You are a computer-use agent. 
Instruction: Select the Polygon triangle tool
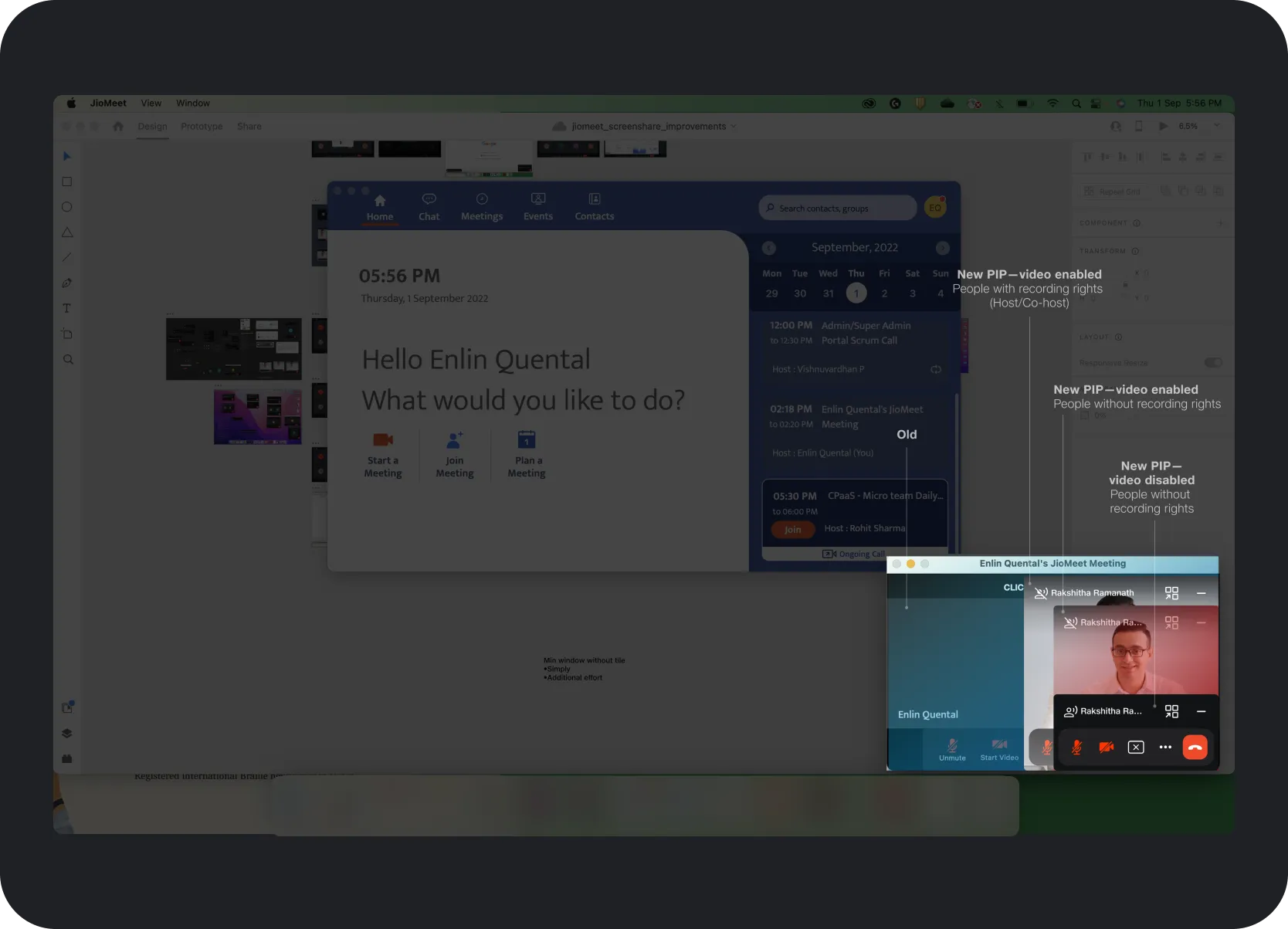coord(66,232)
